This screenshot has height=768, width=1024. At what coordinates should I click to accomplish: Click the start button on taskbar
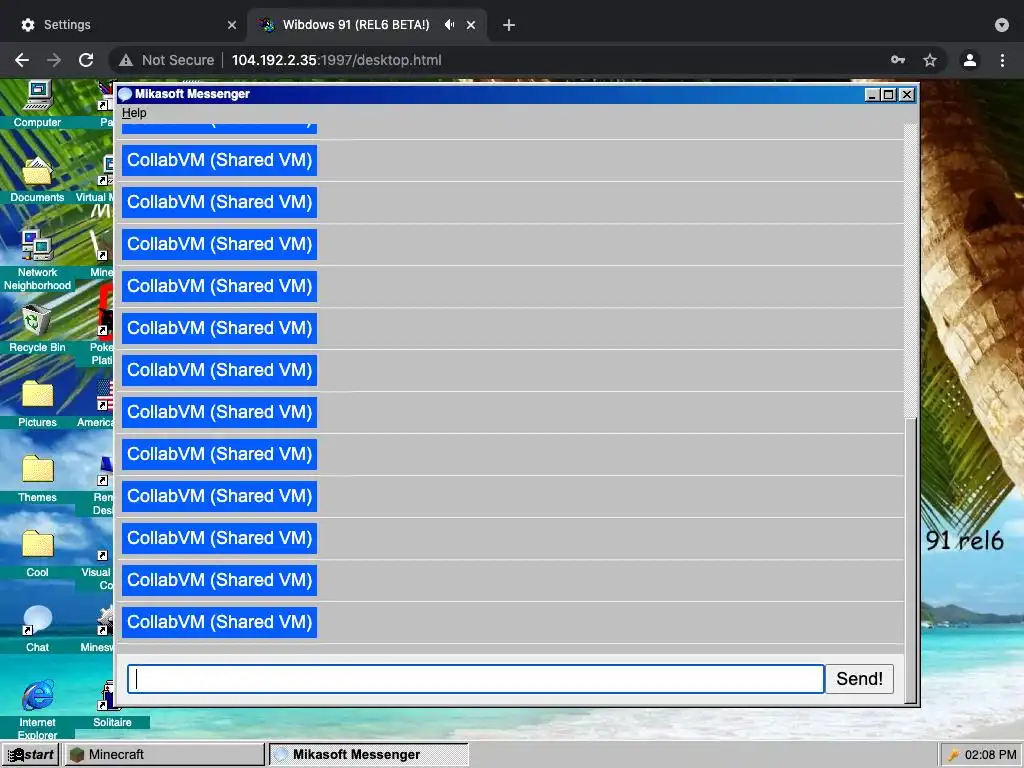(30, 754)
